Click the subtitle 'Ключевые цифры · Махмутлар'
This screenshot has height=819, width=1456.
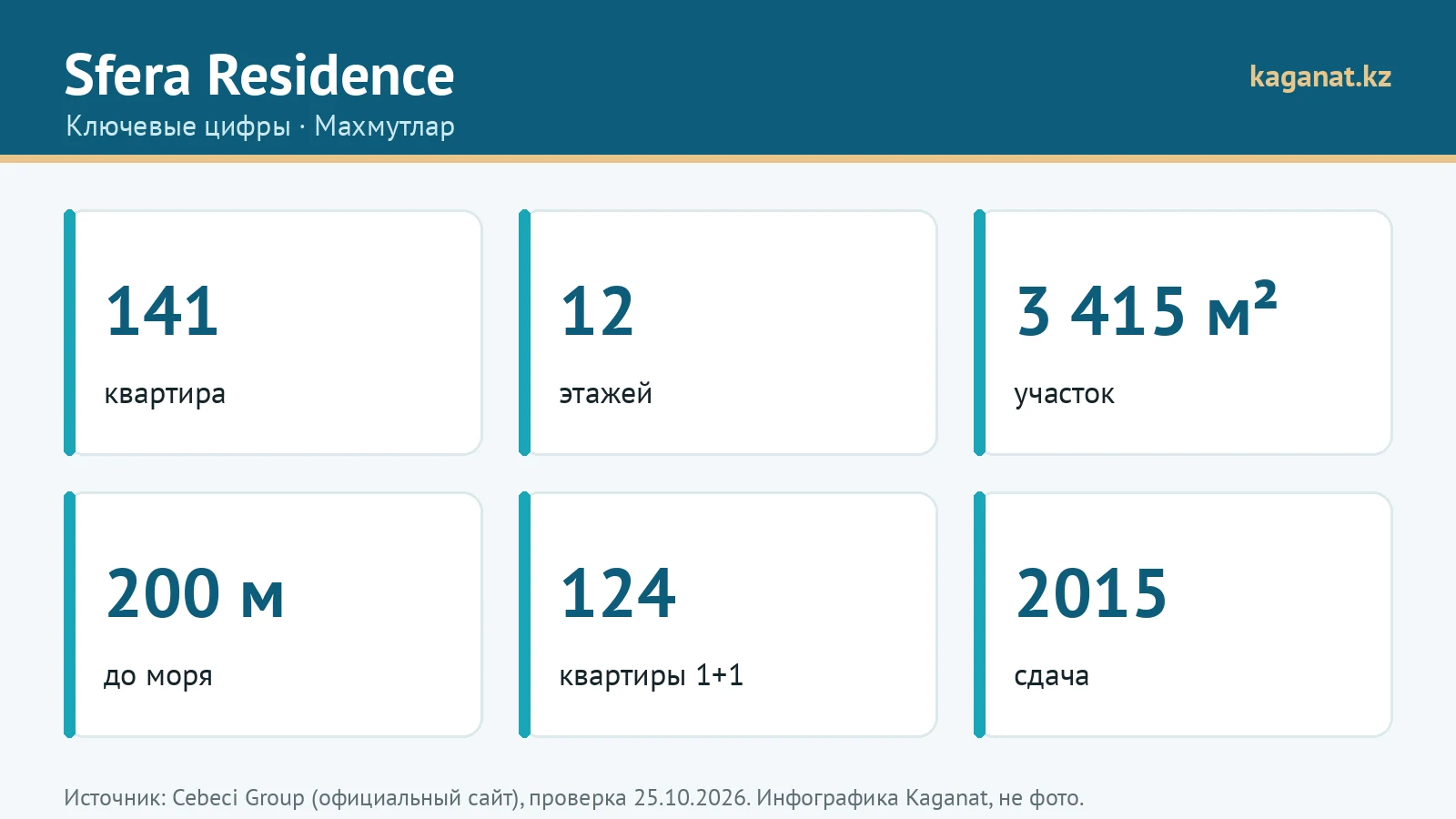click(x=260, y=126)
